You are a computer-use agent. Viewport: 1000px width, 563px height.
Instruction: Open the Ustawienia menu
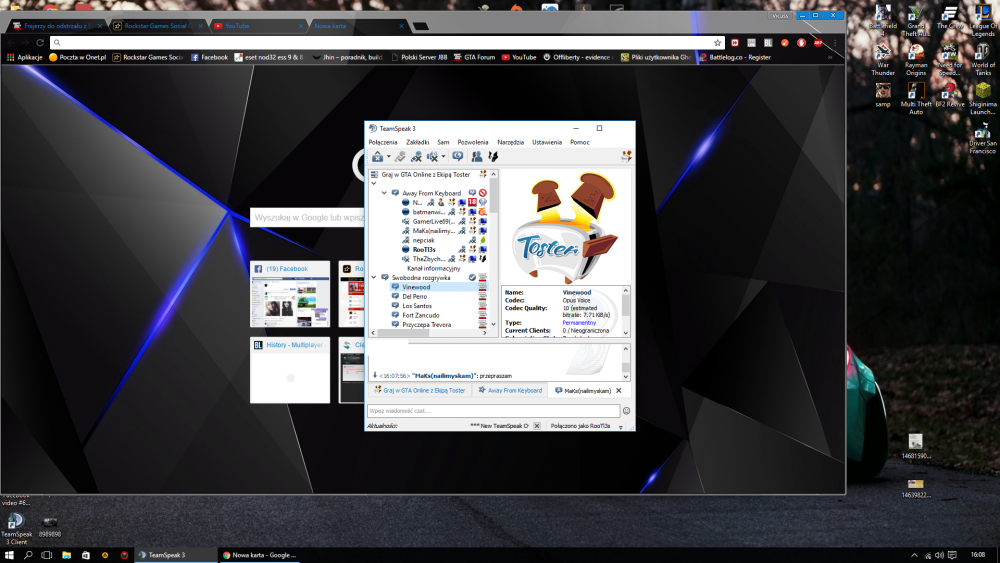point(547,142)
